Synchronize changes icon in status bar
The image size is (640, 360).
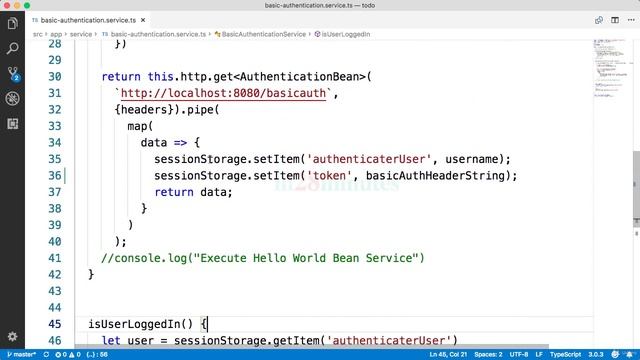point(46,354)
